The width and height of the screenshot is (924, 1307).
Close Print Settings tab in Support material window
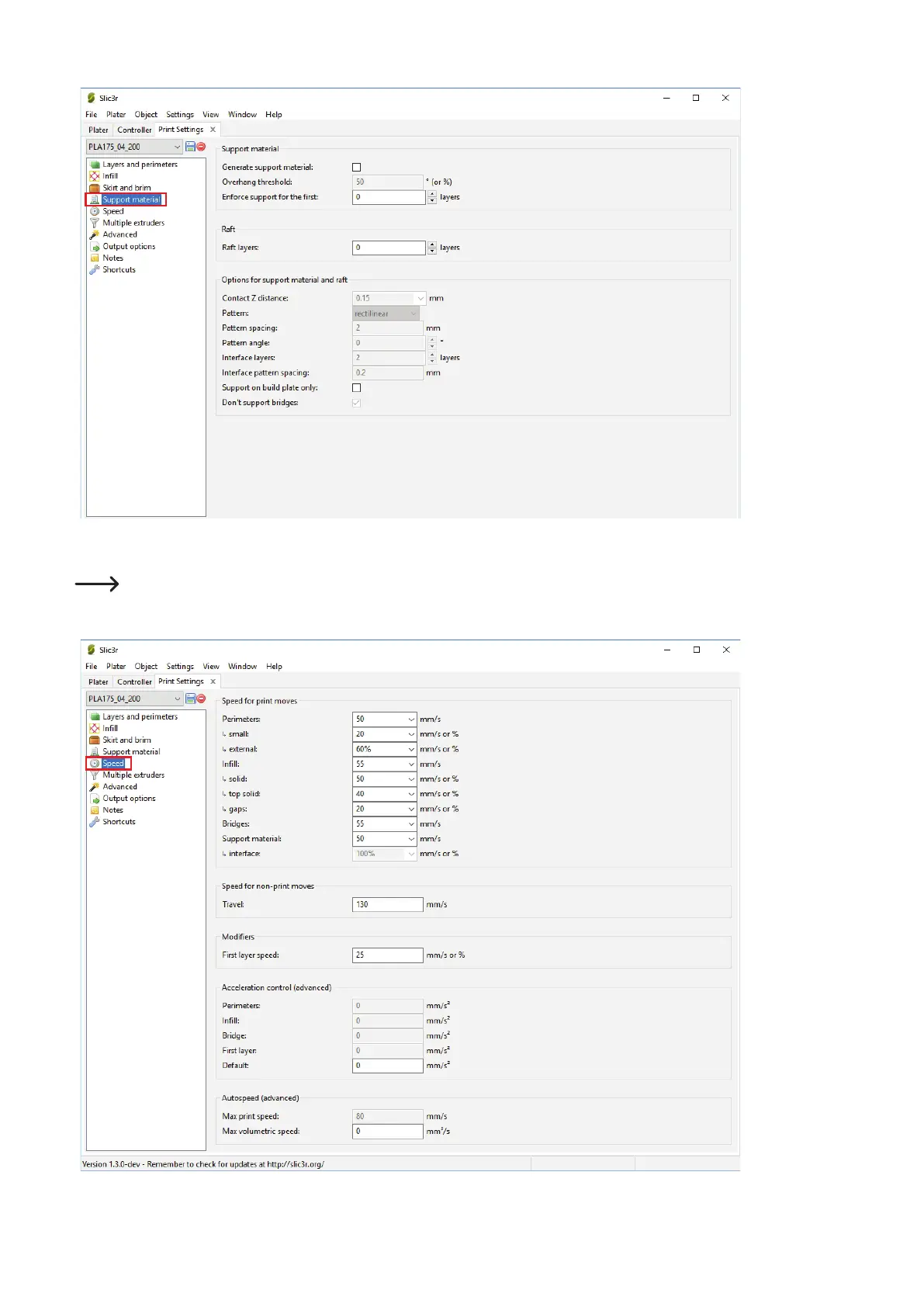(x=213, y=130)
